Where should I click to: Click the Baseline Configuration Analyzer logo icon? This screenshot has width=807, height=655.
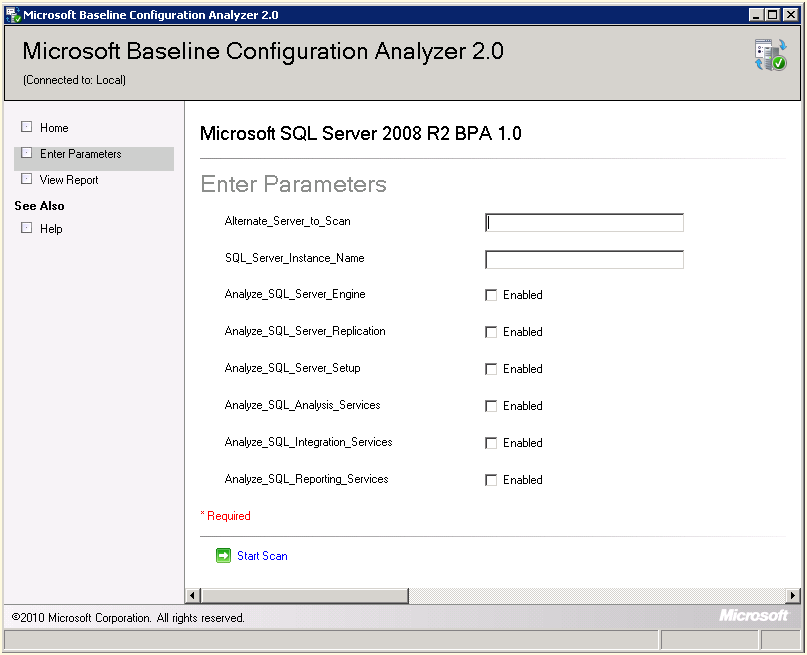[770, 55]
